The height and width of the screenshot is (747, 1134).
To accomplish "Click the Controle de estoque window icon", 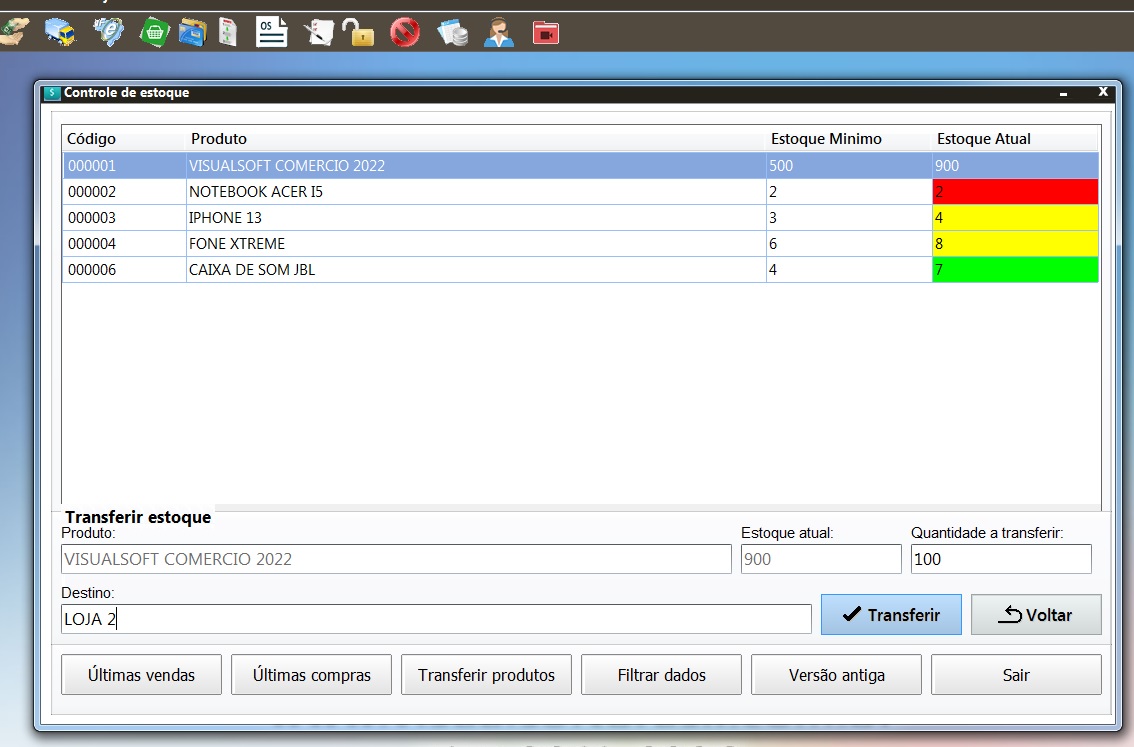I will tap(52, 93).
